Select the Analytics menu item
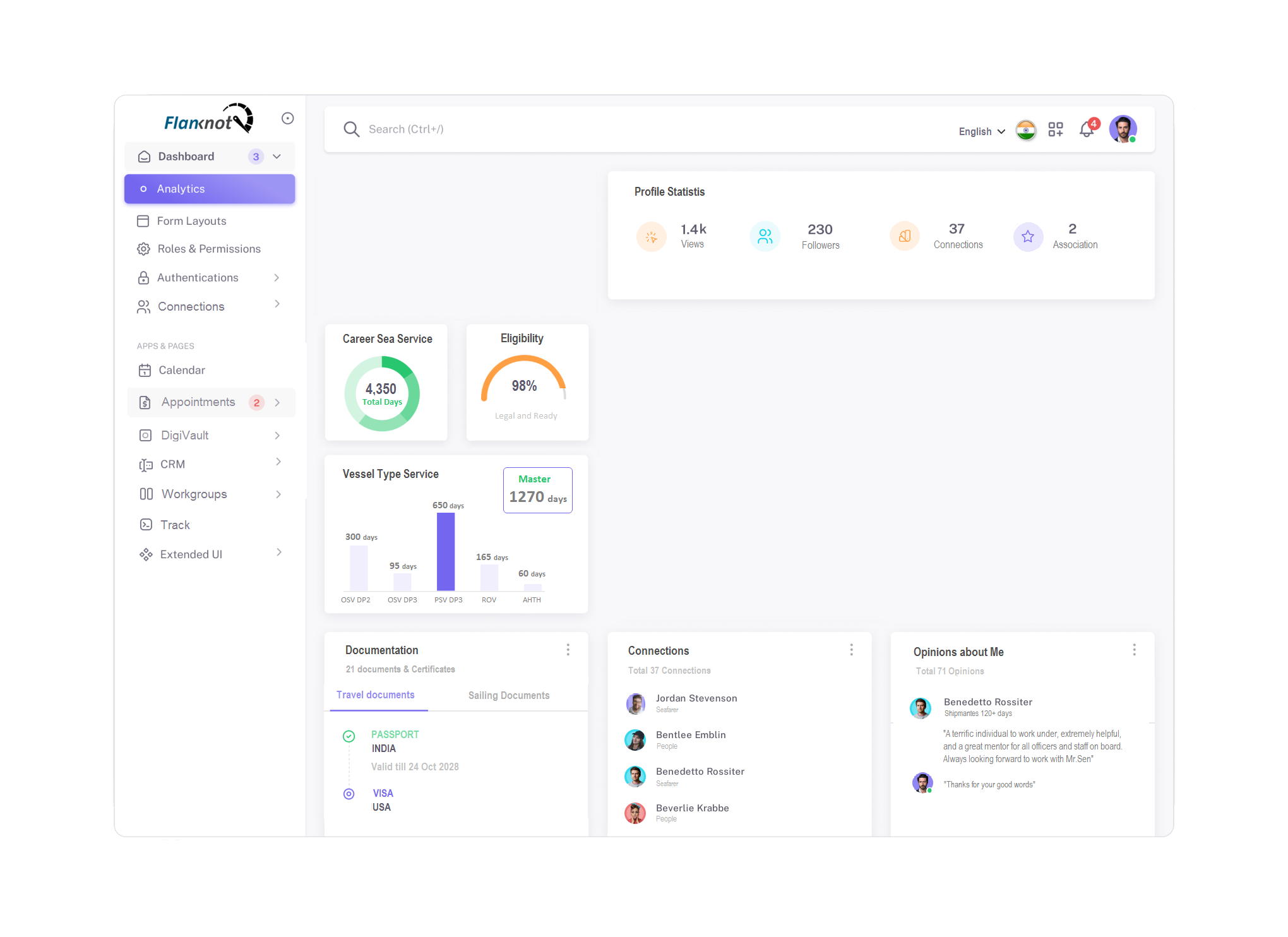This screenshot has width=1288, height=937. point(181,188)
